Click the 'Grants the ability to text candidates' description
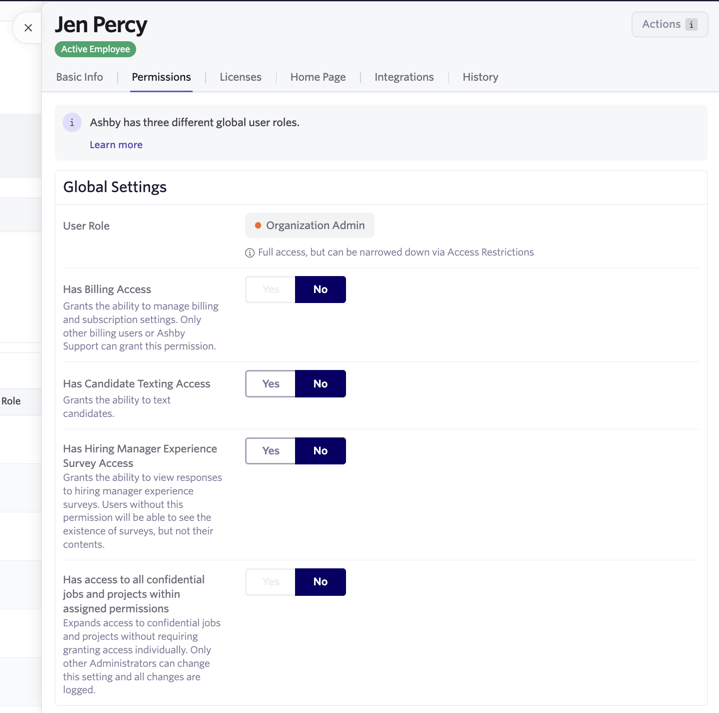Image resolution: width=719 pixels, height=713 pixels. coord(116,407)
